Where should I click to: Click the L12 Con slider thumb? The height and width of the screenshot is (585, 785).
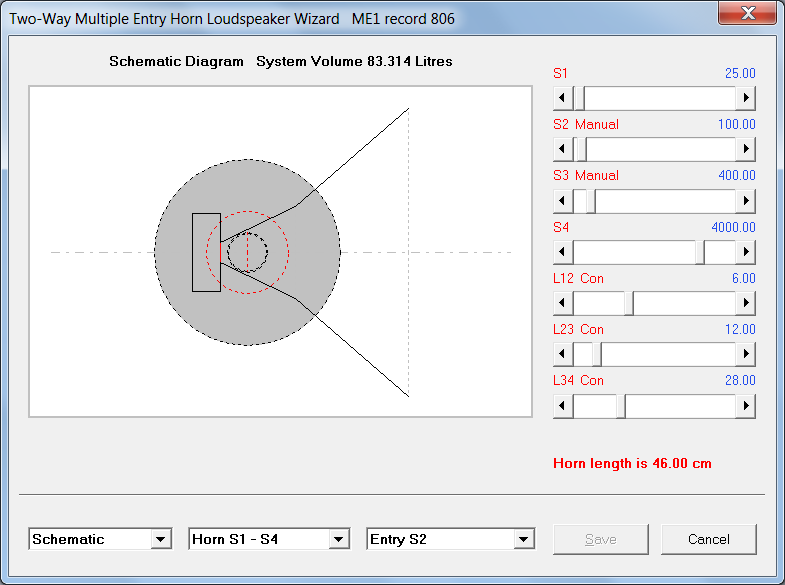point(629,302)
